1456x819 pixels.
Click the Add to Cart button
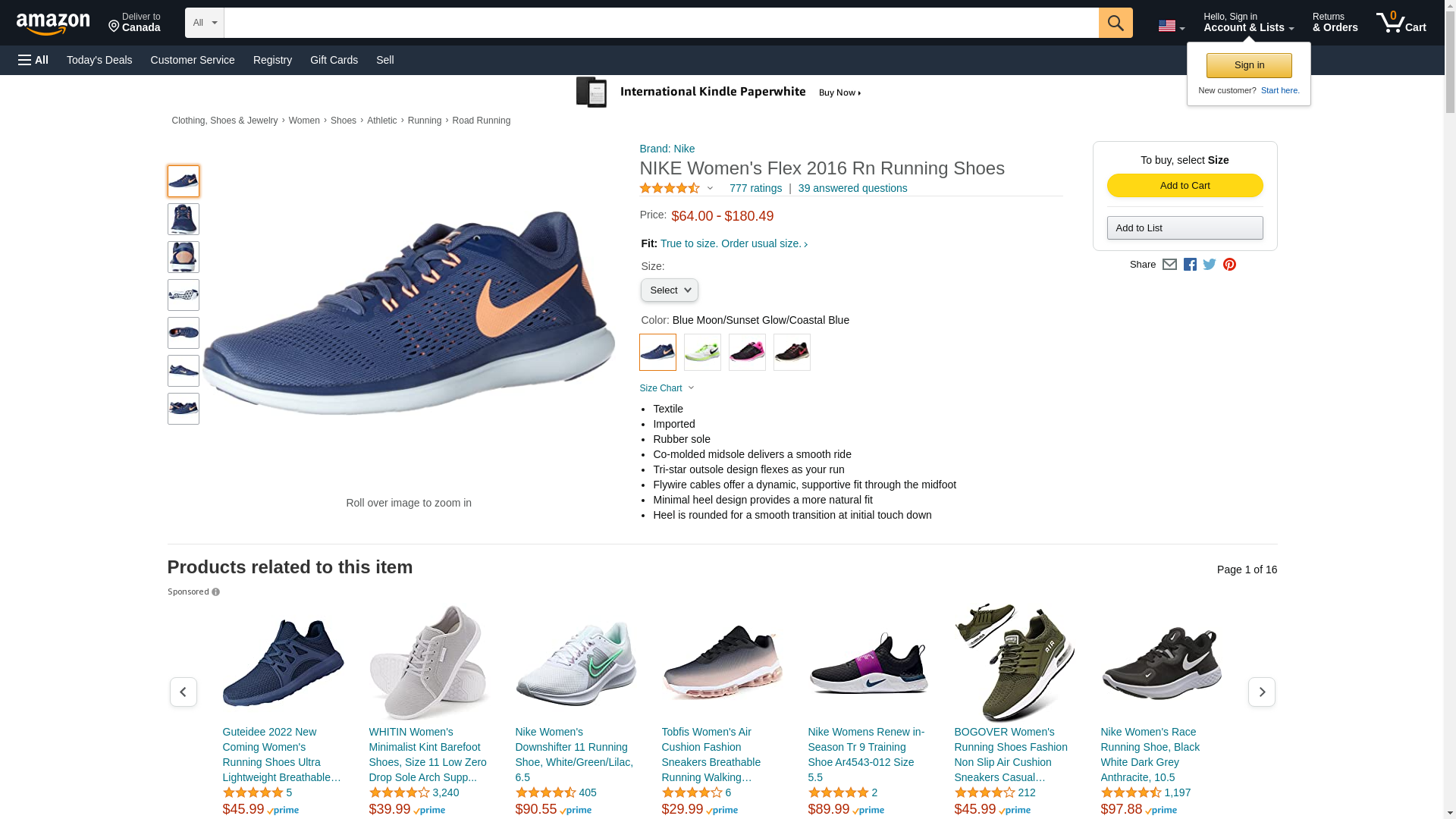[x=1185, y=186]
